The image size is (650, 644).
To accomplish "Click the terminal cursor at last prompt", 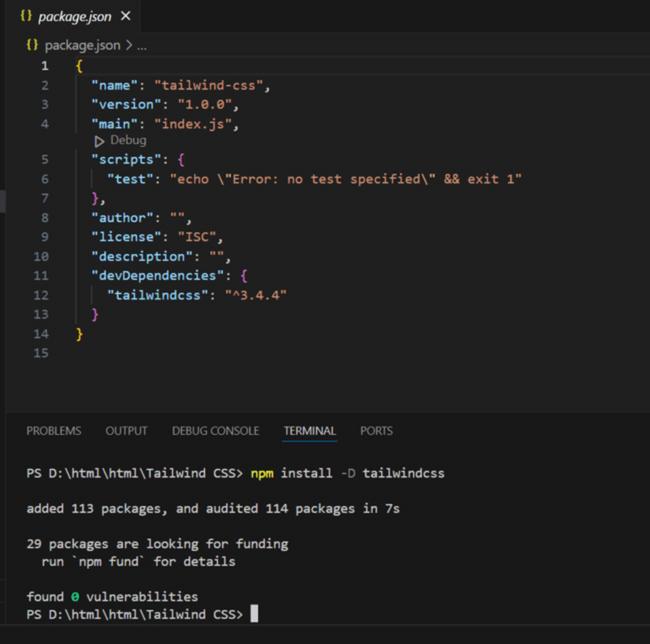I will pyautogui.click(x=254, y=614).
